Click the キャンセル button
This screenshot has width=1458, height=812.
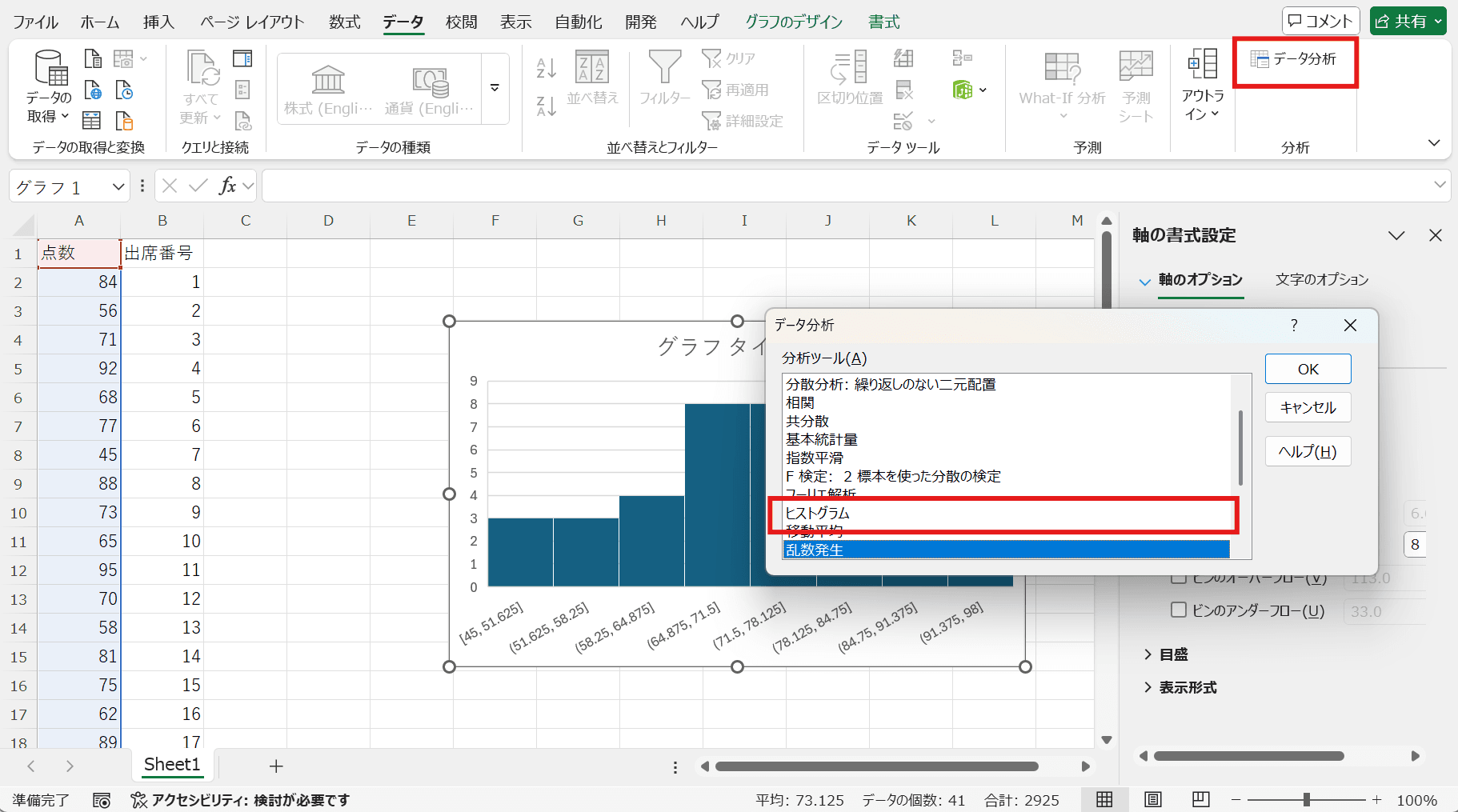coord(1308,407)
